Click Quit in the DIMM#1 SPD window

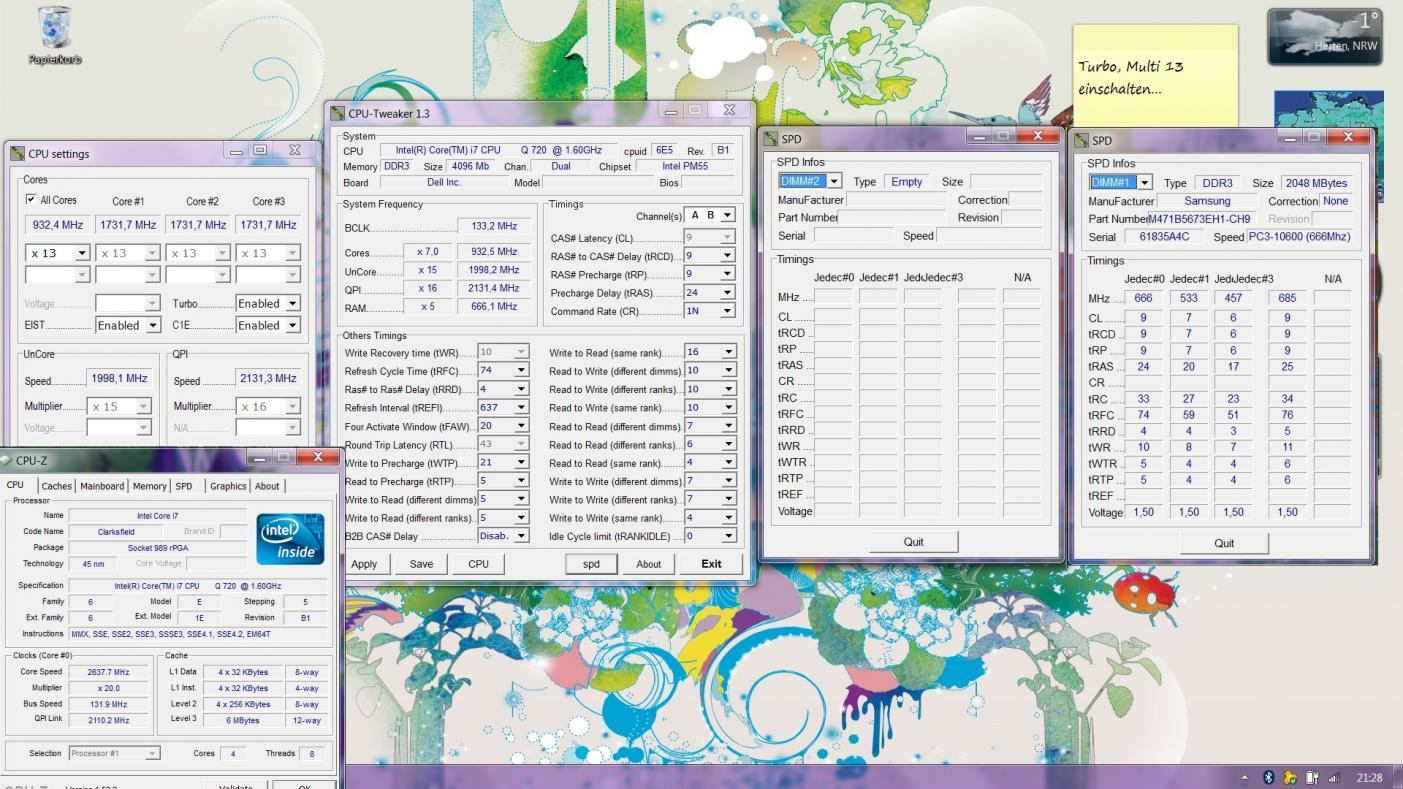coord(1224,543)
